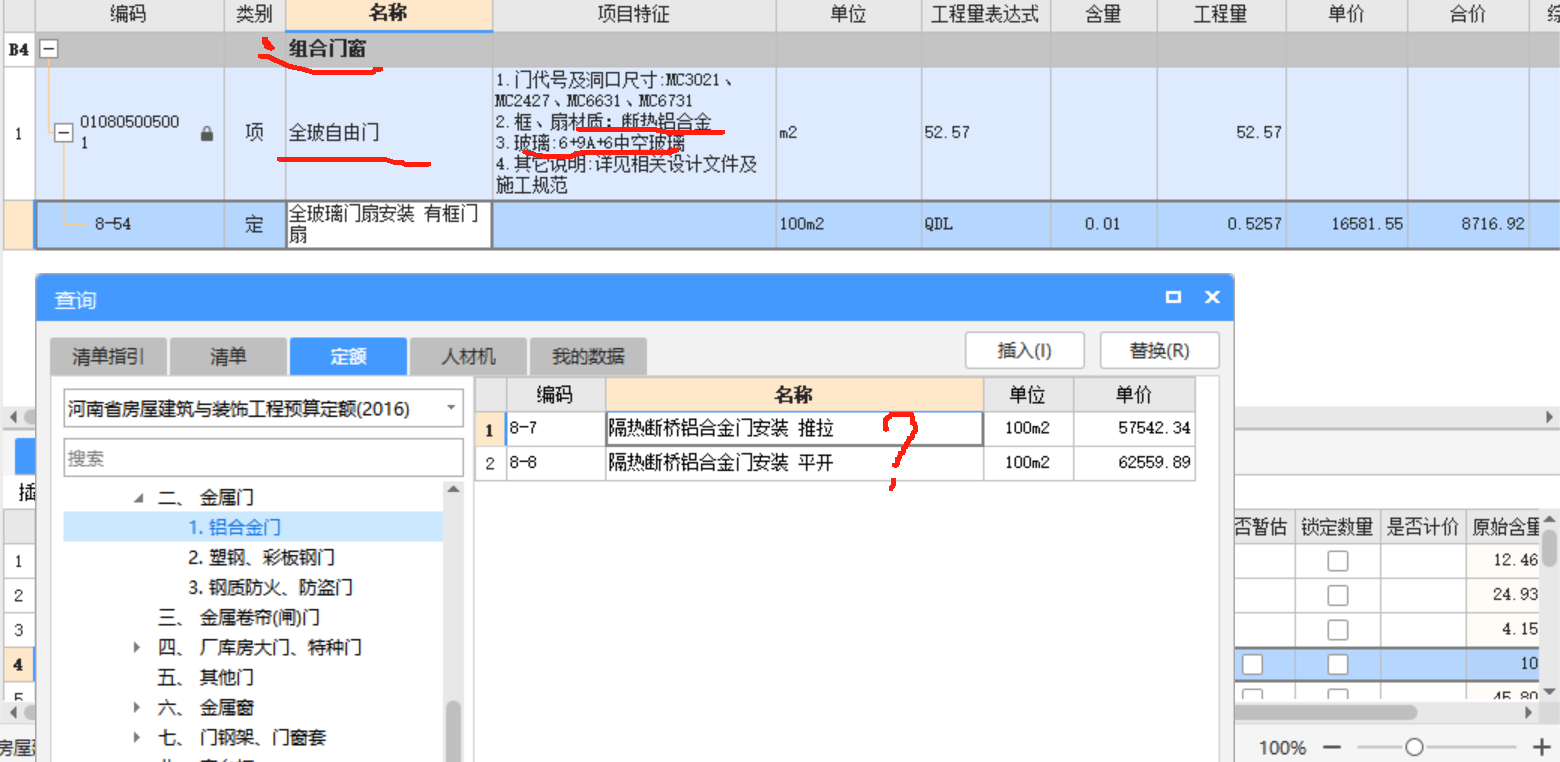The width and height of the screenshot is (1560, 762).
Task: Select 3. 钢质防火、防盗门 in tree
Action: click(270, 587)
